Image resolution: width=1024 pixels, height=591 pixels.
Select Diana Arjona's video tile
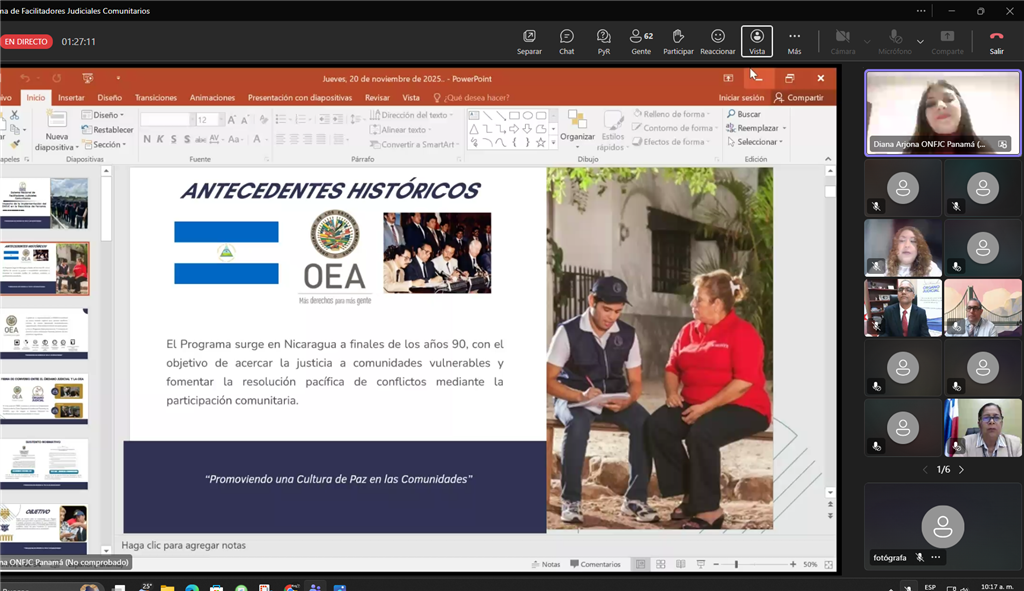coord(942,112)
